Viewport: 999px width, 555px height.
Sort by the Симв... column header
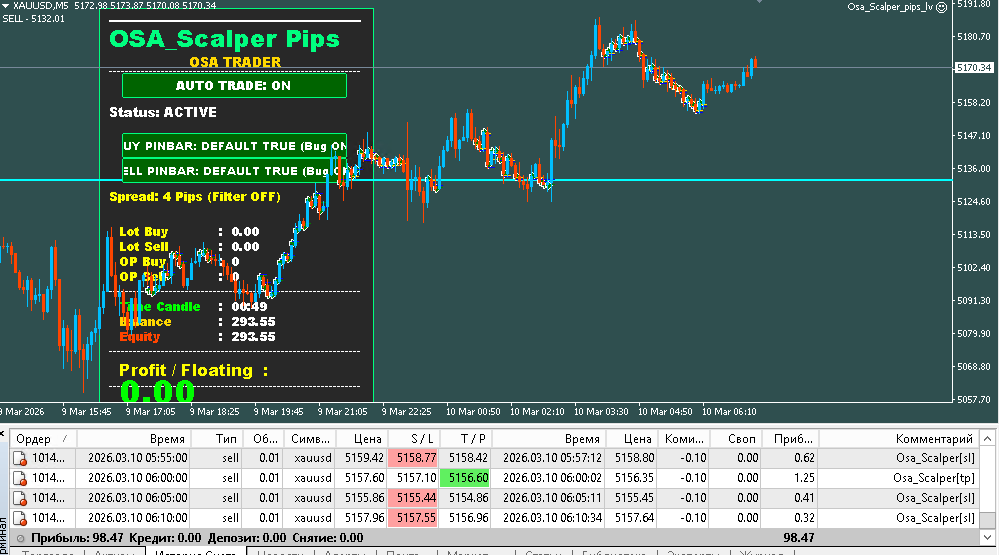click(309, 439)
